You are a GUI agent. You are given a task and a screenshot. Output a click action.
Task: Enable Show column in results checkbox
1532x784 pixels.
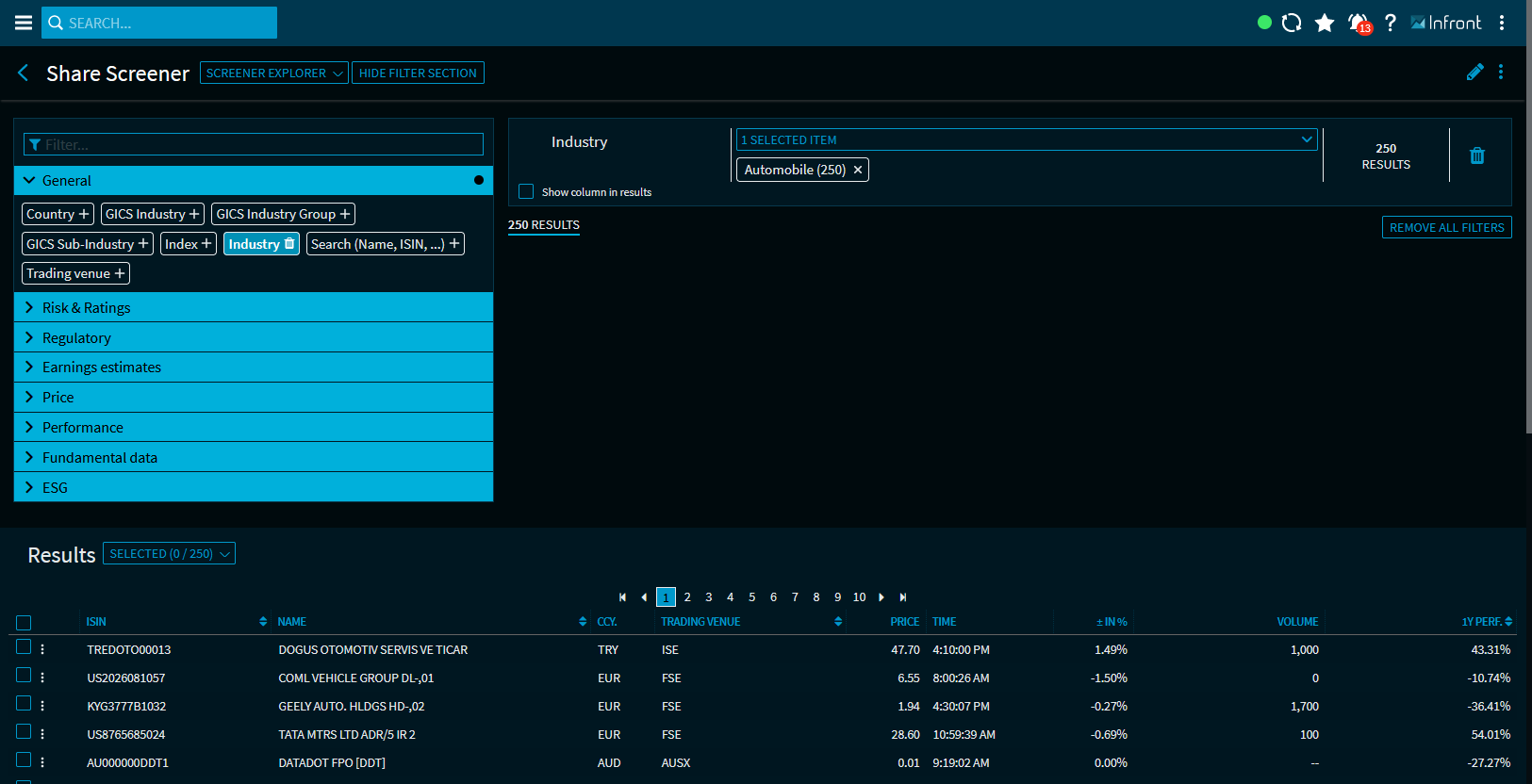pyautogui.click(x=526, y=191)
